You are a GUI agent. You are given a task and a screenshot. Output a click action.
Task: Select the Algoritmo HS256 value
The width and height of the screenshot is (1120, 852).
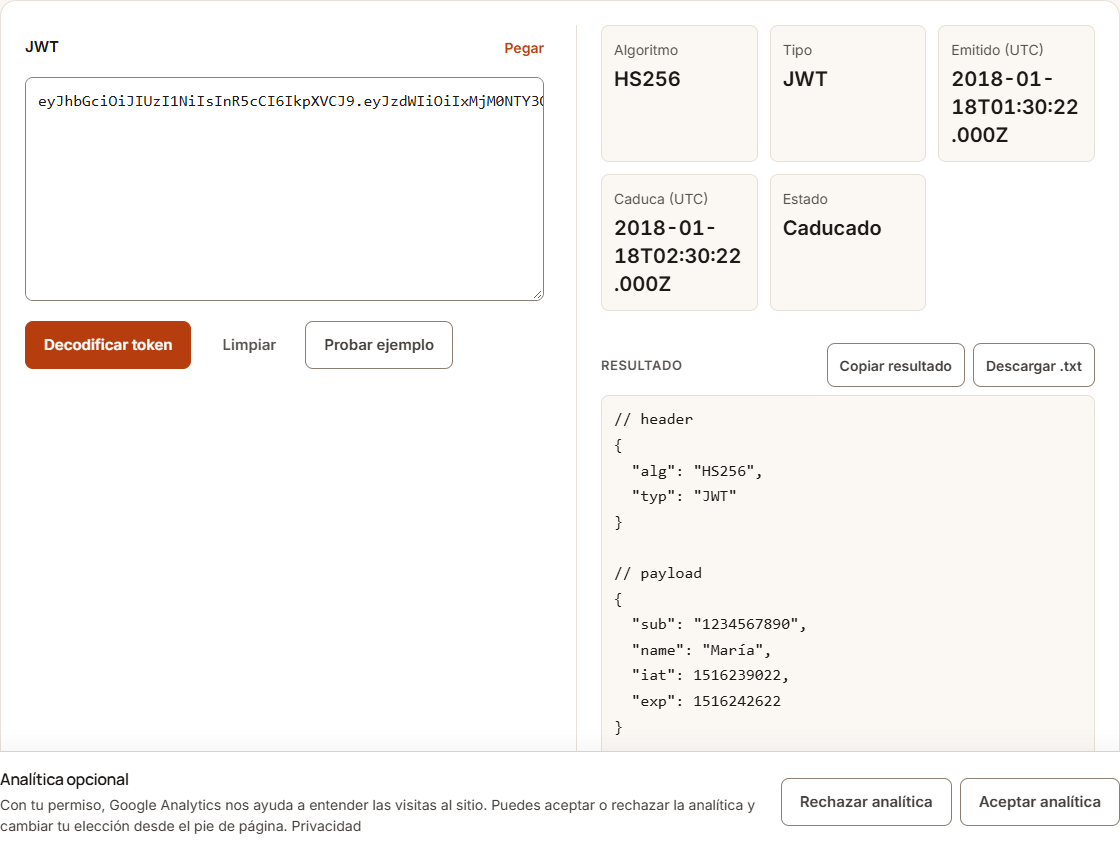pos(647,79)
